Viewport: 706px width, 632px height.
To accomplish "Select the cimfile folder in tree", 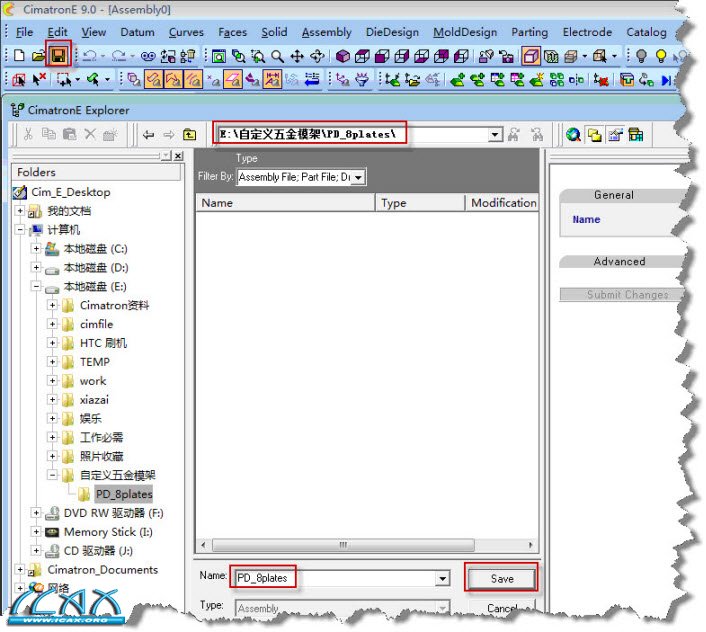I will [96, 324].
